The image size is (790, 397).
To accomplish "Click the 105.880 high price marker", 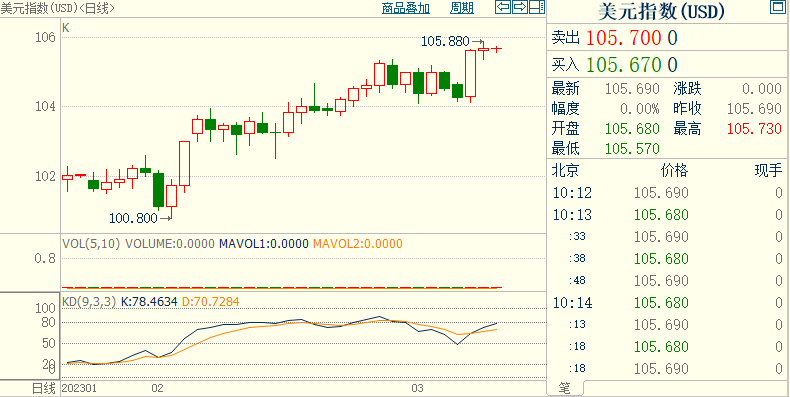I will coord(445,41).
